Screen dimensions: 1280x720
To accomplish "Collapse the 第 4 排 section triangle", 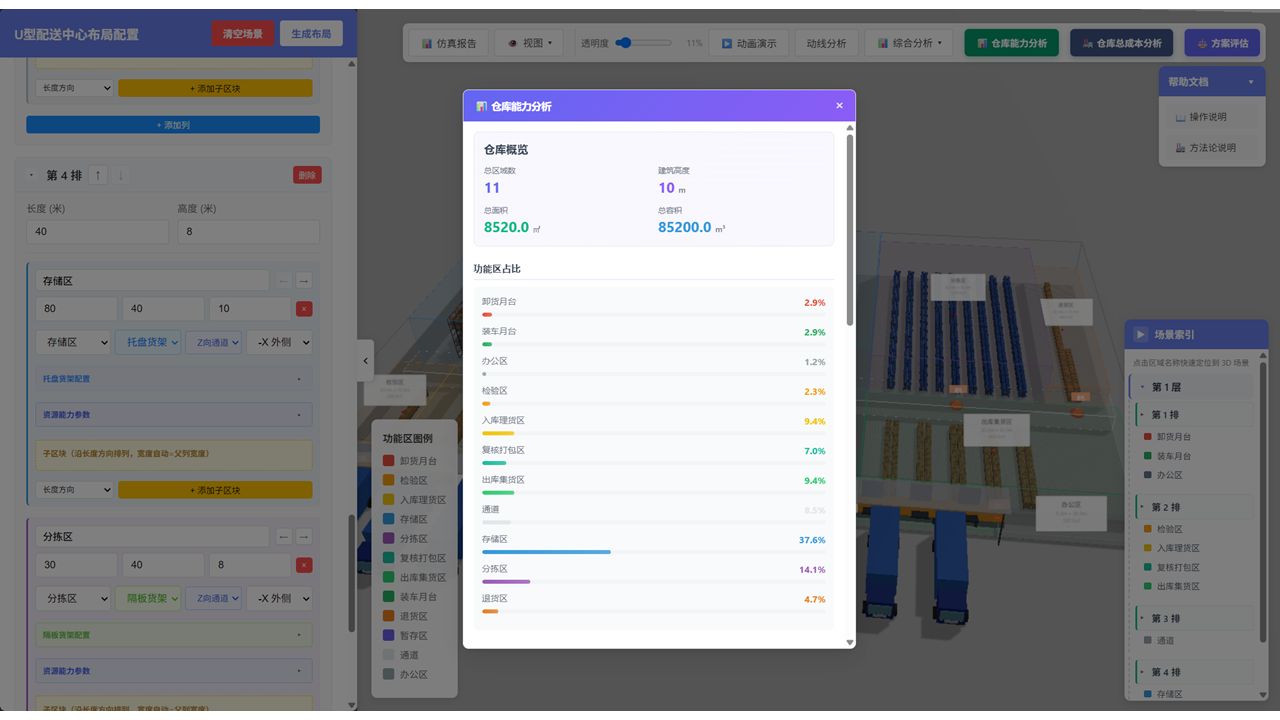I will pos(32,175).
